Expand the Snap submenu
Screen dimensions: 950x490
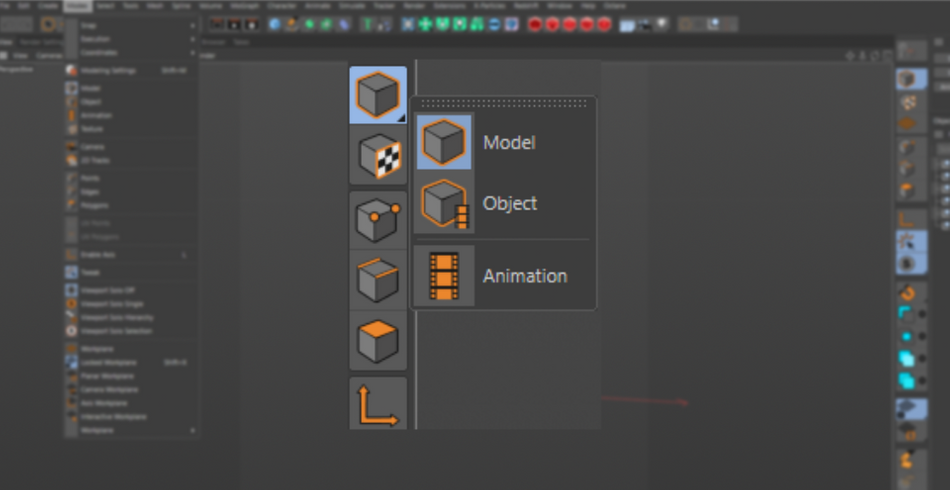pos(131,25)
